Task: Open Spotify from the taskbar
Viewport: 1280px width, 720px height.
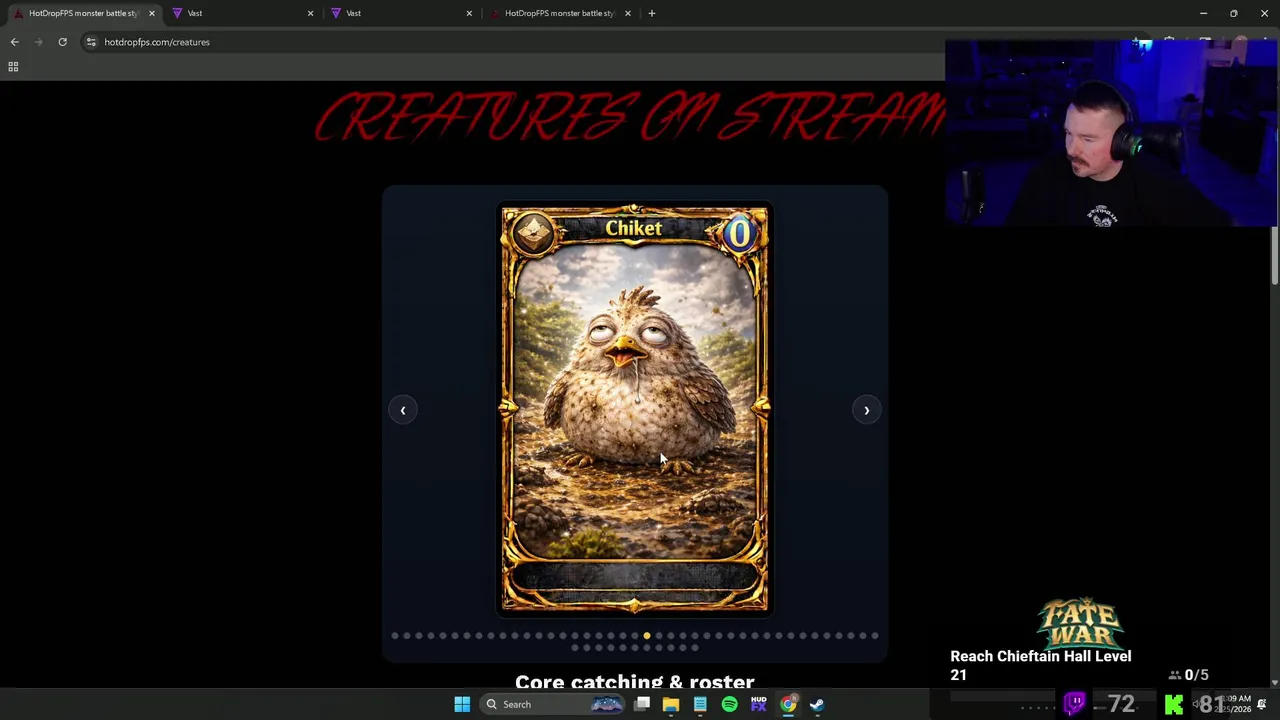Action: 729,704
